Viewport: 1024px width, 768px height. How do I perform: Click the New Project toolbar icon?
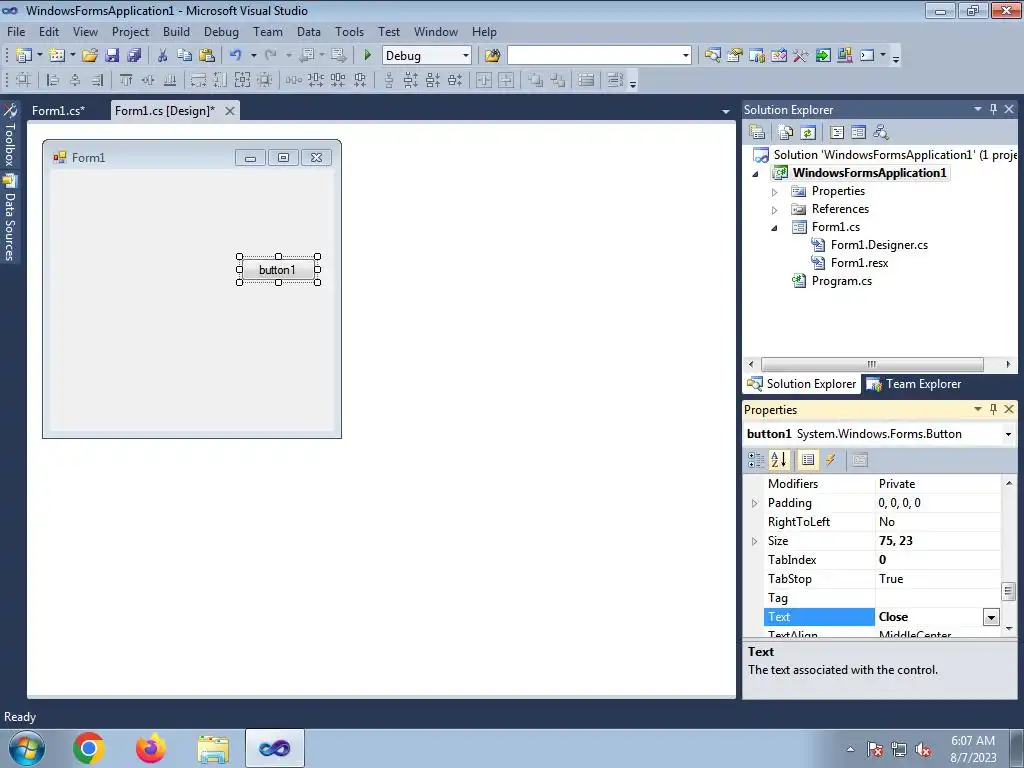(x=24, y=56)
